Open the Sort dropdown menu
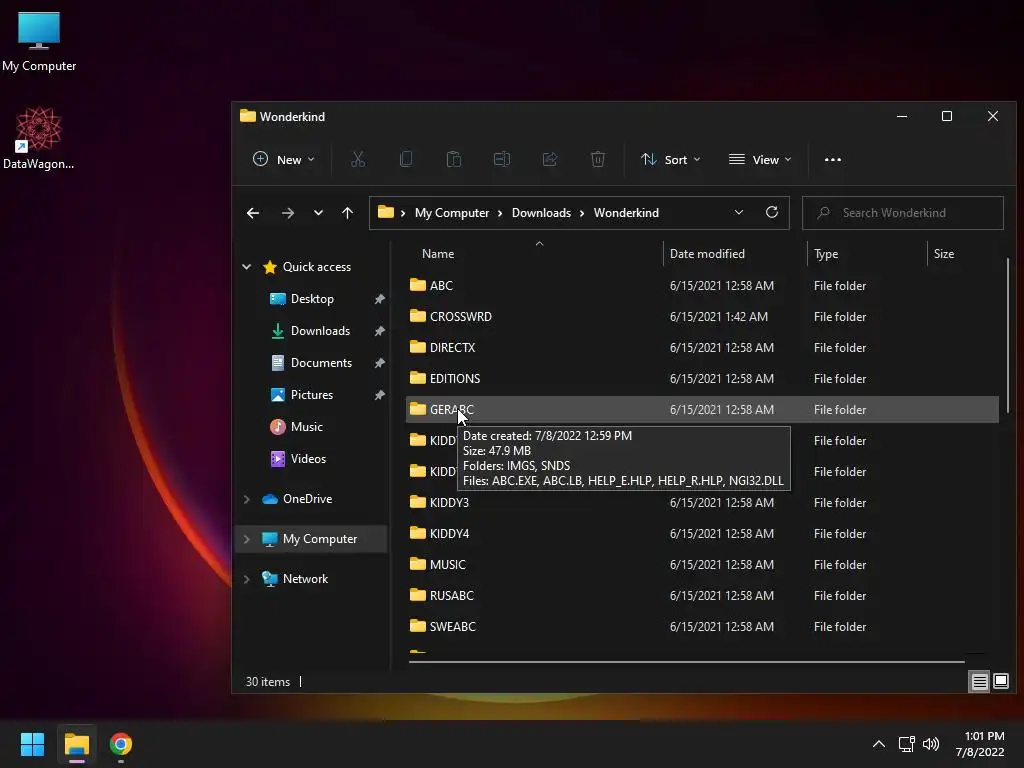The image size is (1024, 768). (671, 159)
